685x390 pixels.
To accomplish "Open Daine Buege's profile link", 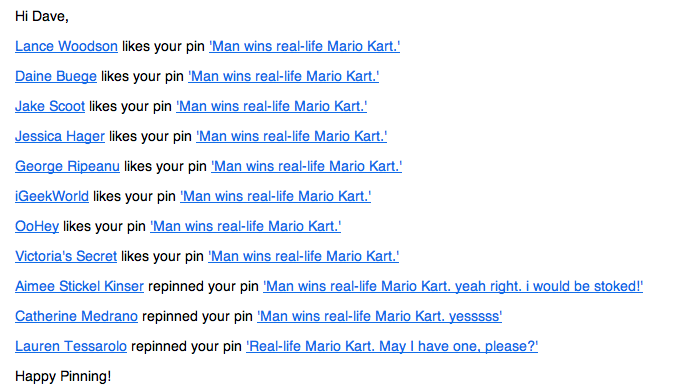I will [56, 76].
